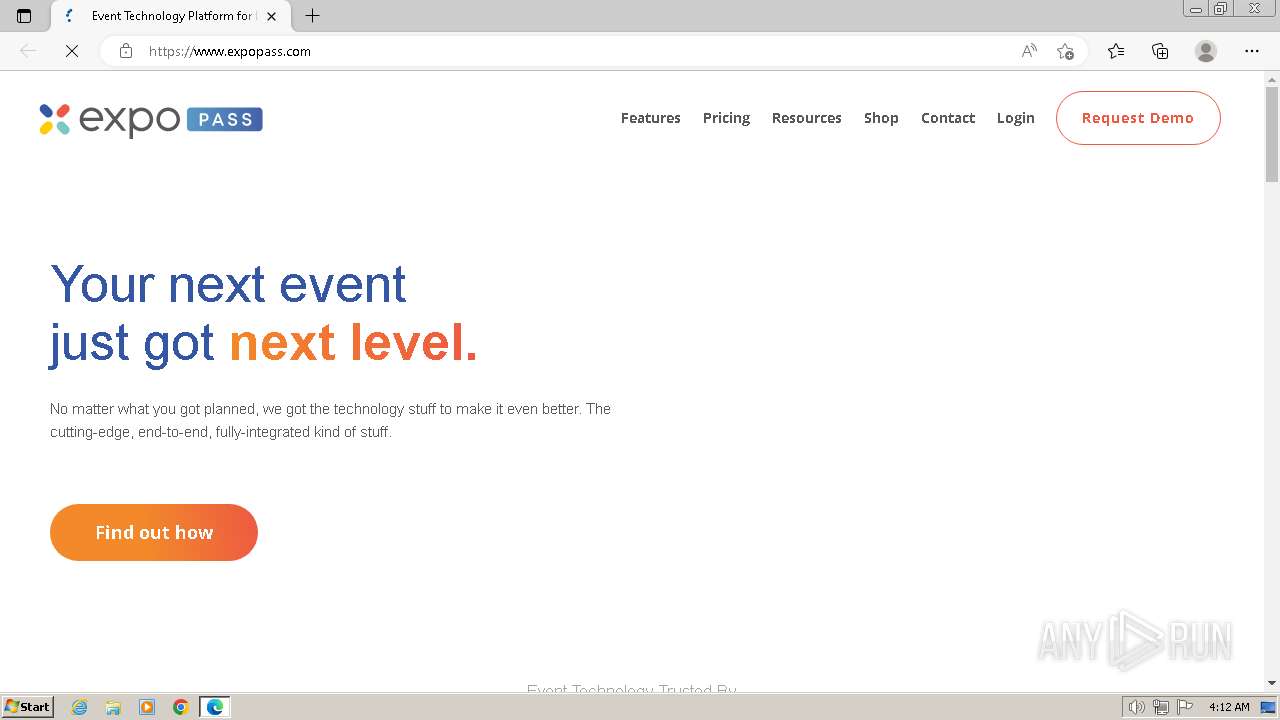This screenshot has height=720, width=1280.
Task: Open browser Collections
Action: (x=1160, y=51)
